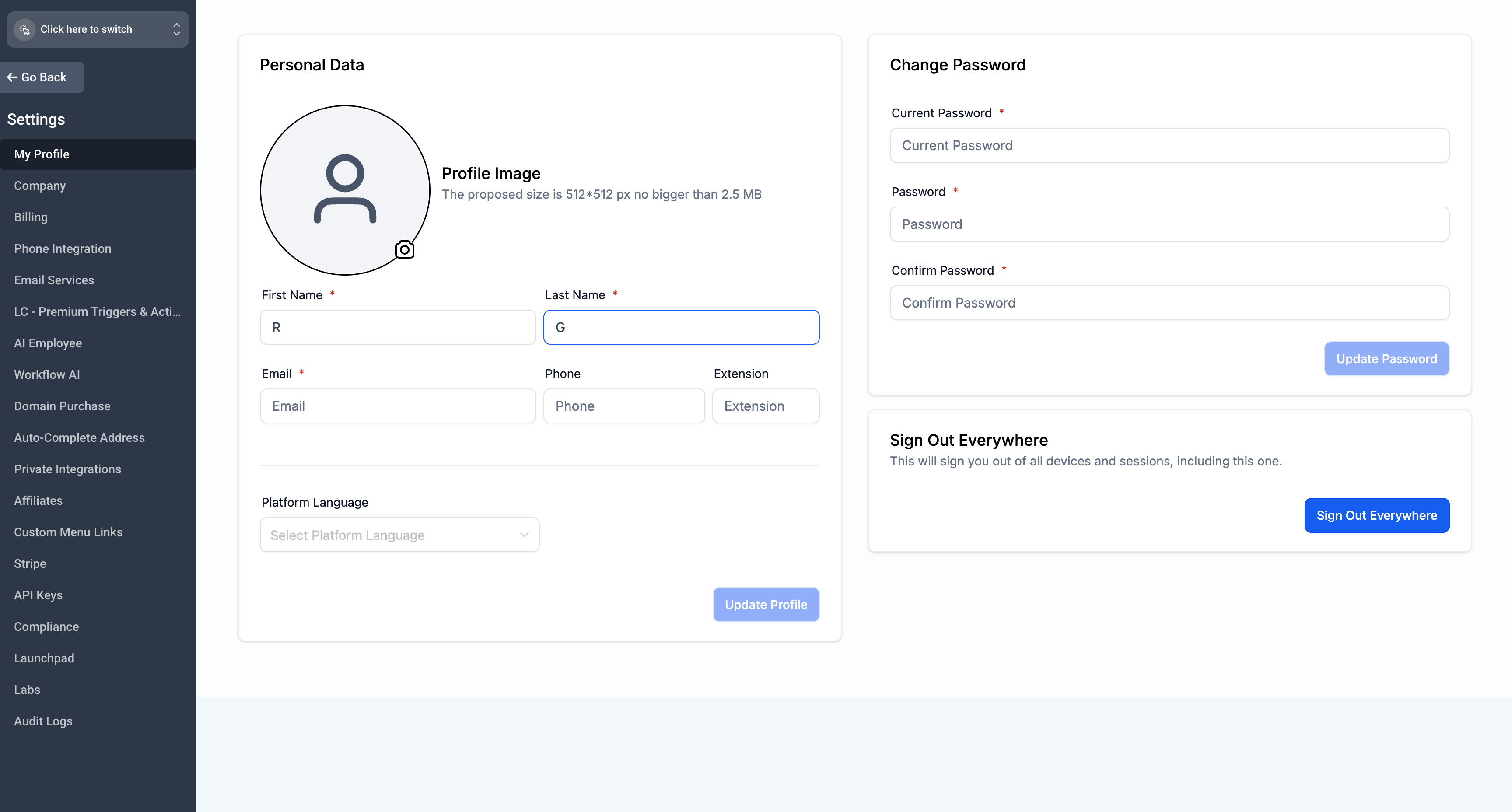Click the Platform Language dropdown chevron arrow
Screen dimensions: 1512x812
click(x=524, y=534)
